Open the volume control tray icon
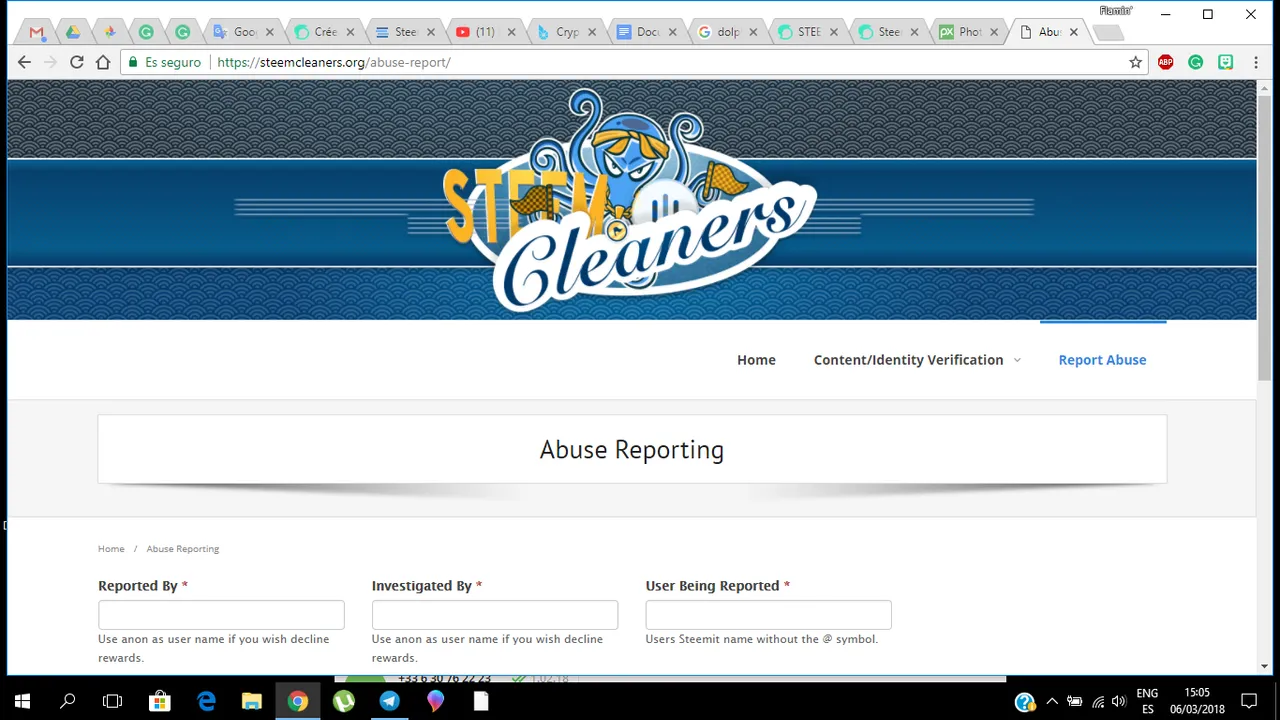The width and height of the screenshot is (1280, 720). click(x=1119, y=702)
